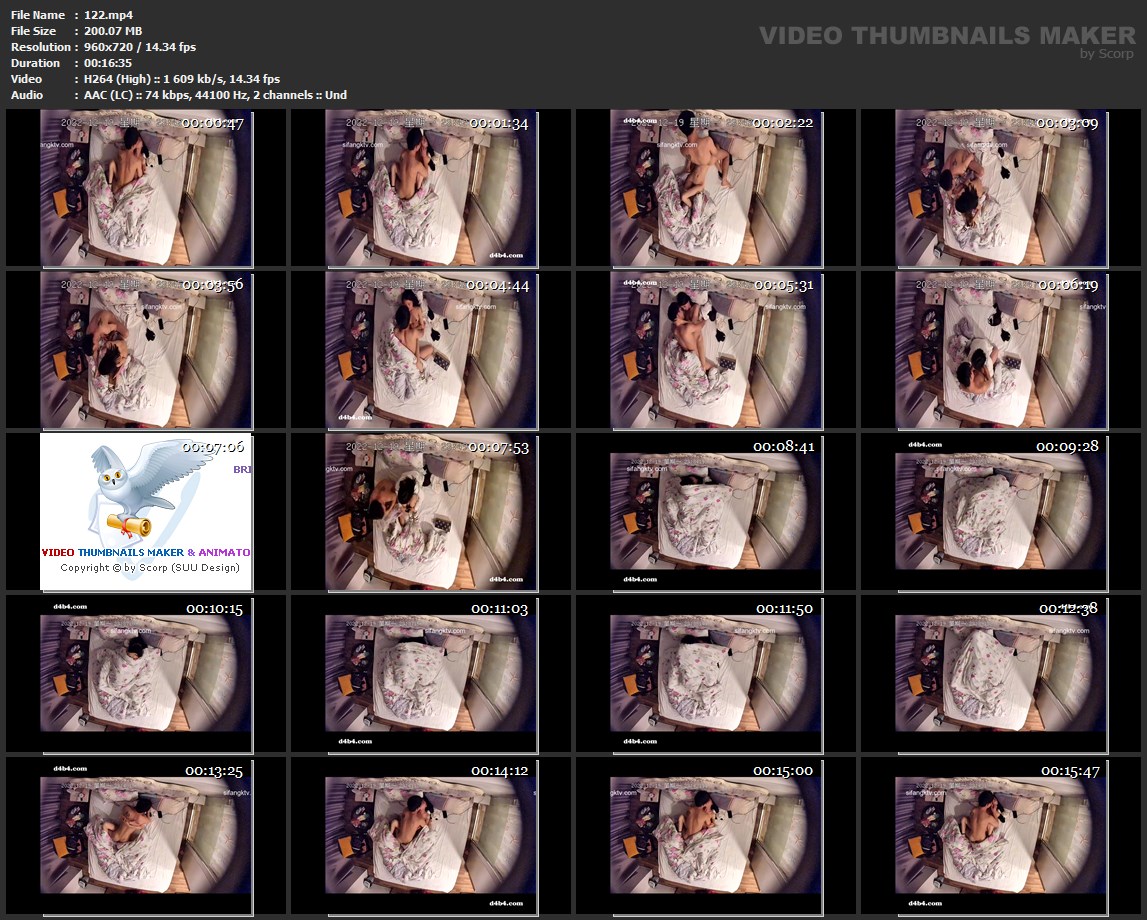Viewport: 1147px width, 920px height.
Task: Open the frame labeled 00:08:41
Action: [716, 512]
